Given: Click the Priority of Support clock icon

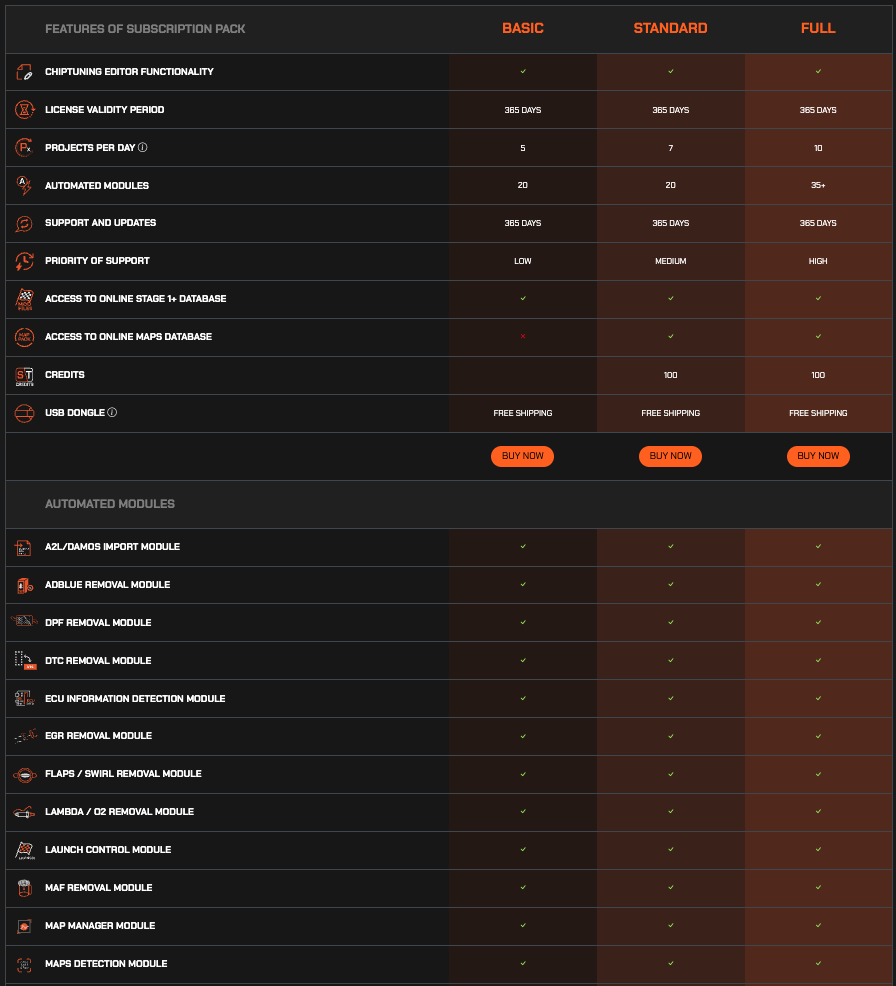Looking at the screenshot, I should [25, 261].
